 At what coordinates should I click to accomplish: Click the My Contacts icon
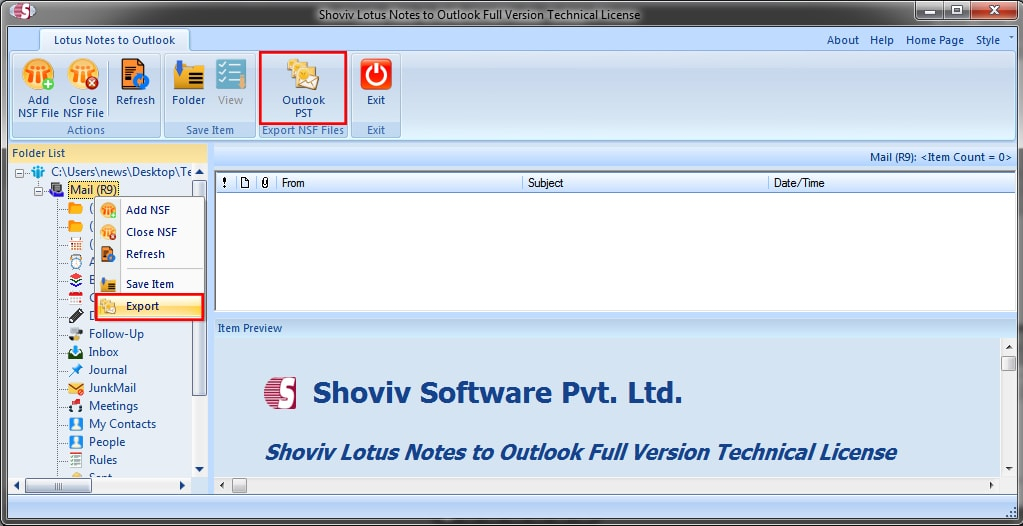coord(76,424)
